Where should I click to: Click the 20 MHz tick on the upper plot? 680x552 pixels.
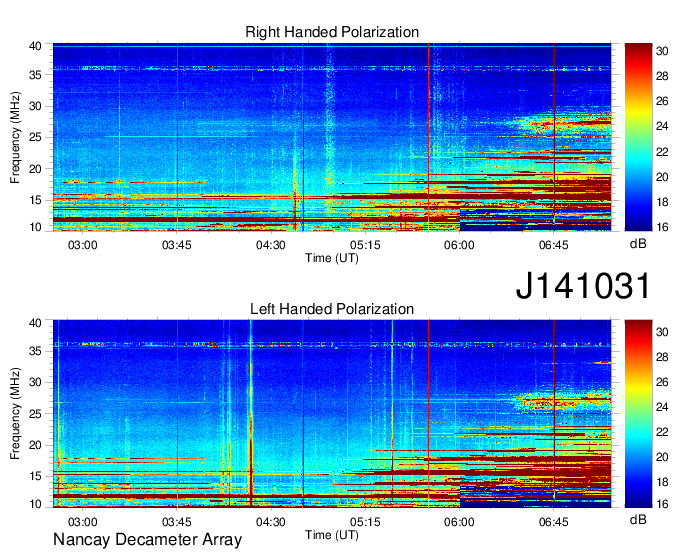[x=35, y=169]
